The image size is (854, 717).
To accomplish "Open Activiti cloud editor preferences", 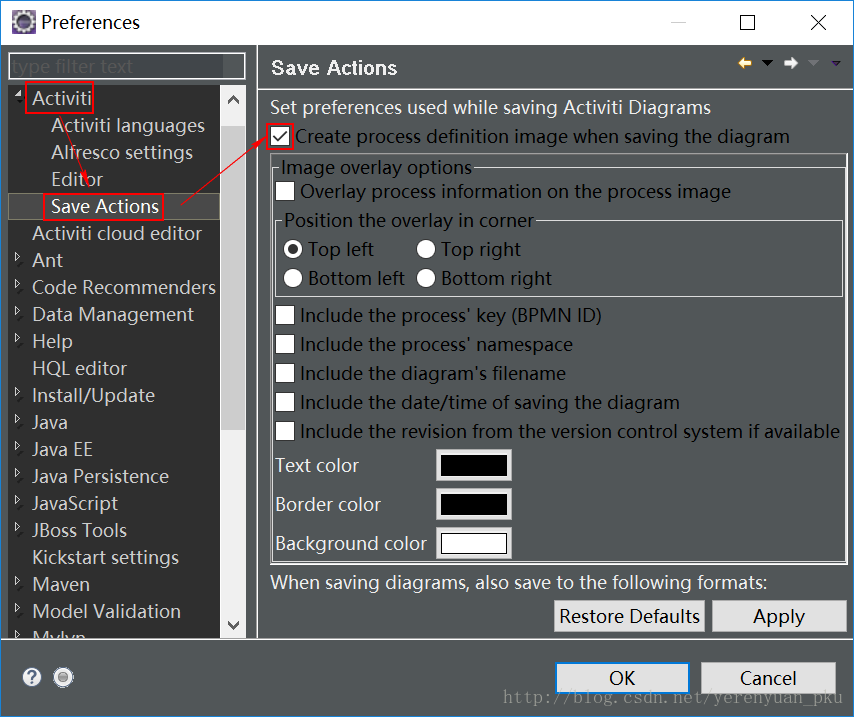I will 117,233.
